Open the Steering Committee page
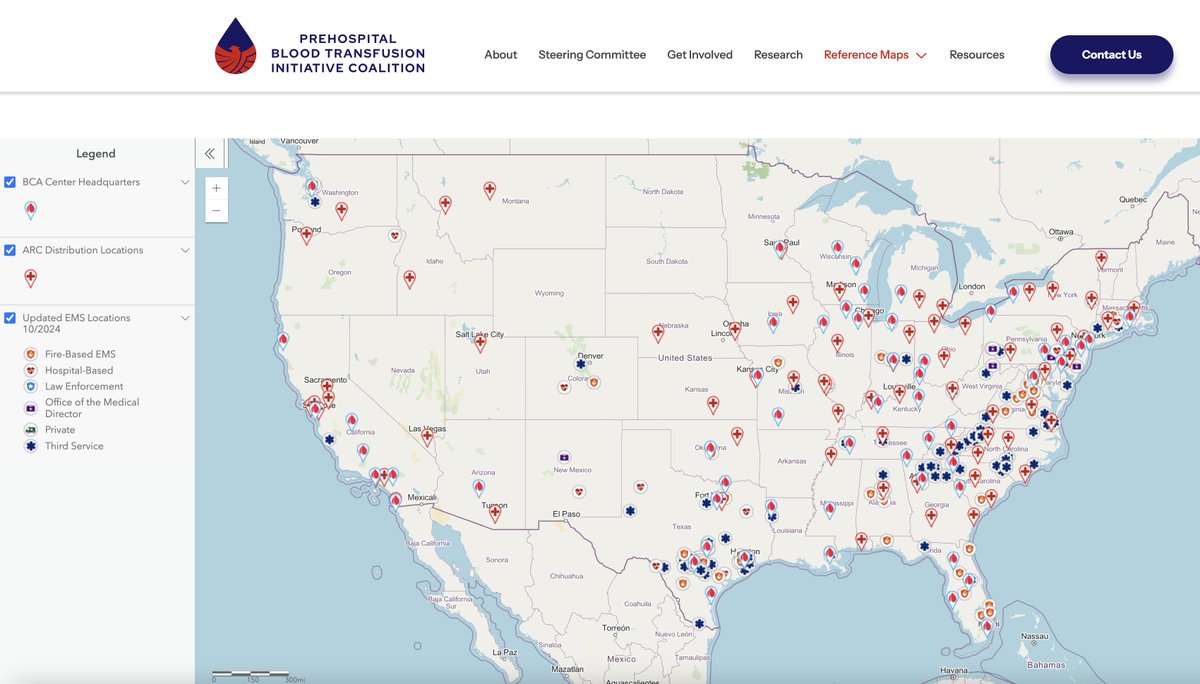 point(592,55)
